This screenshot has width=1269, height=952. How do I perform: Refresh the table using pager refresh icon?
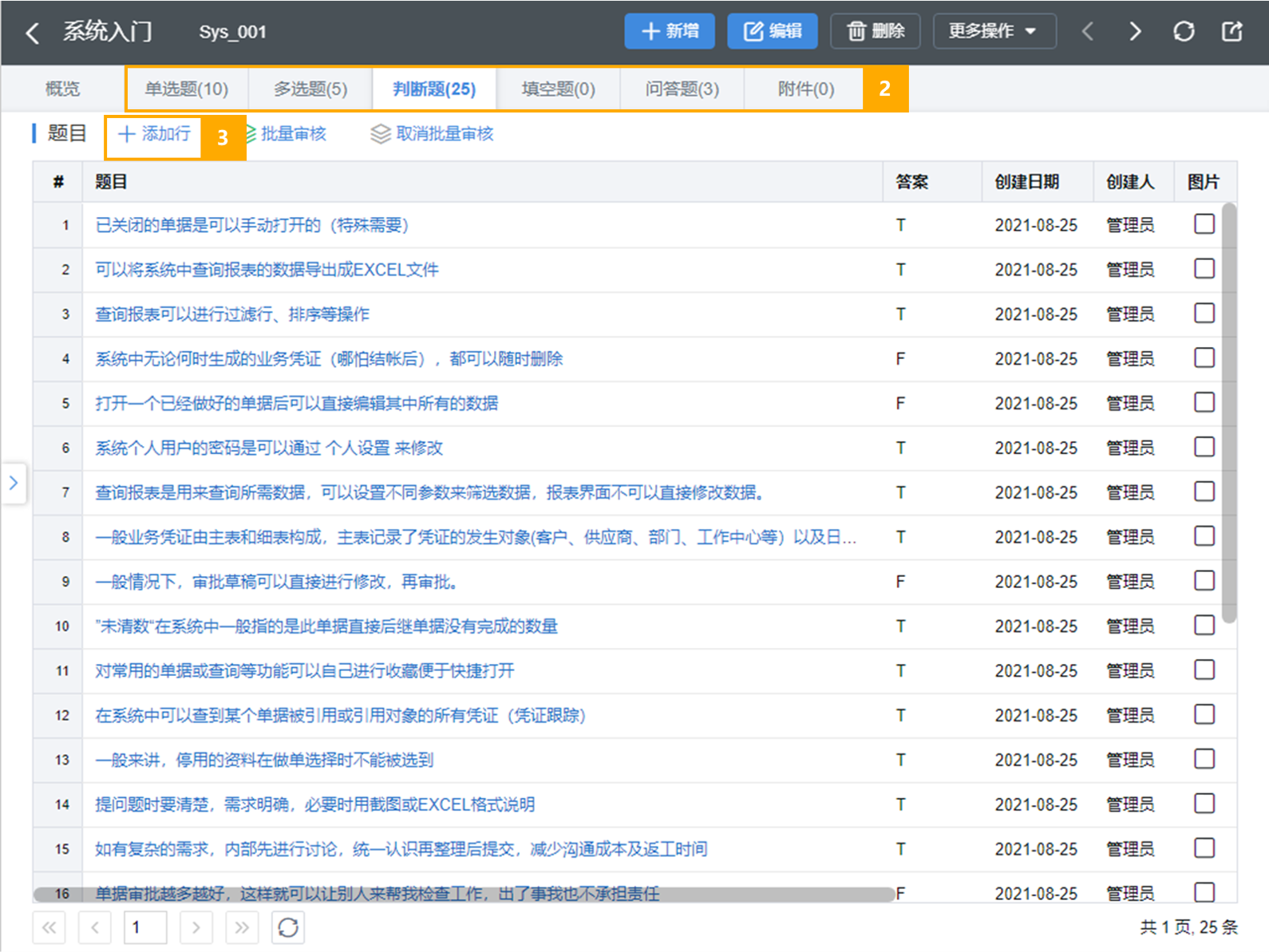[288, 927]
